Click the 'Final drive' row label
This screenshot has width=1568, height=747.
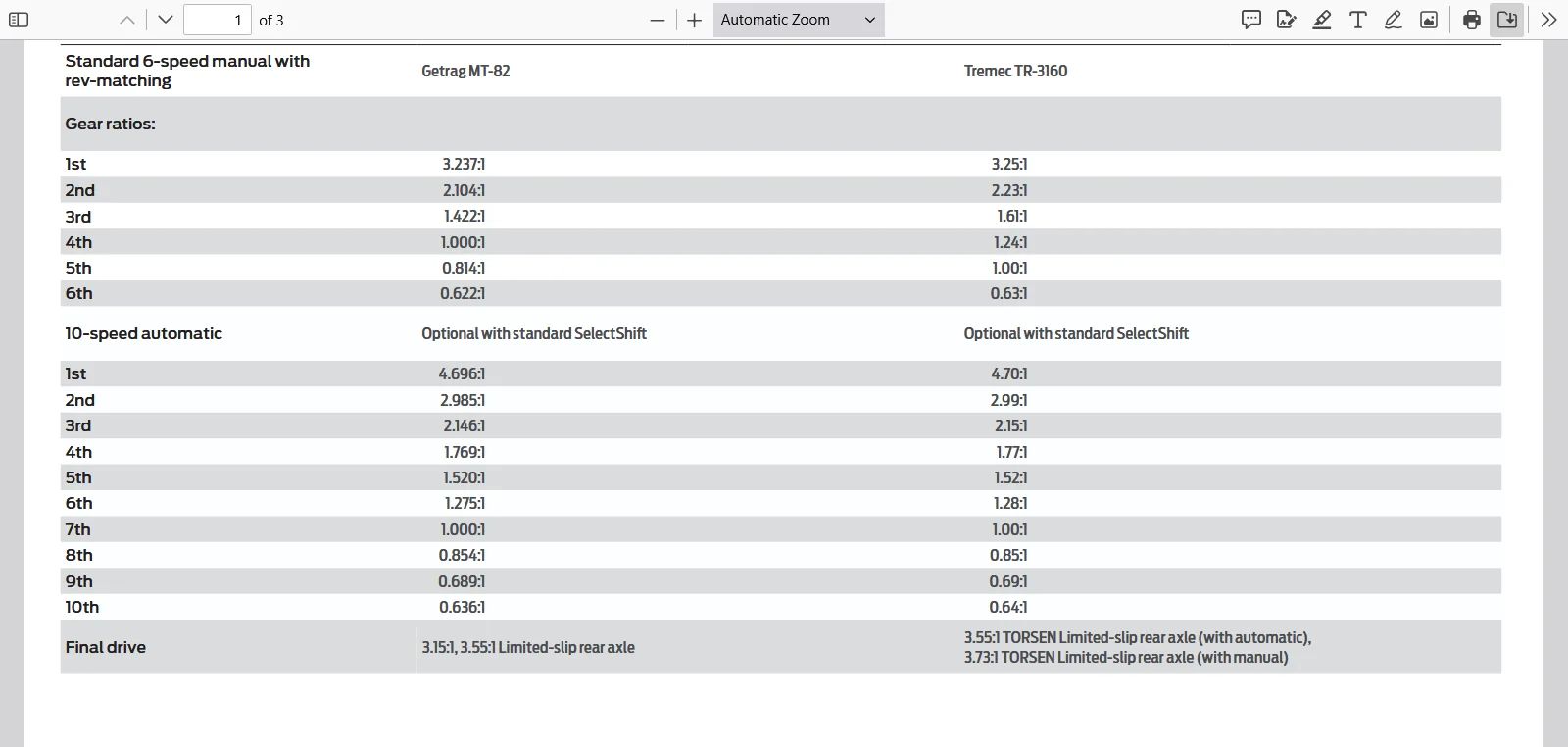[x=106, y=647]
